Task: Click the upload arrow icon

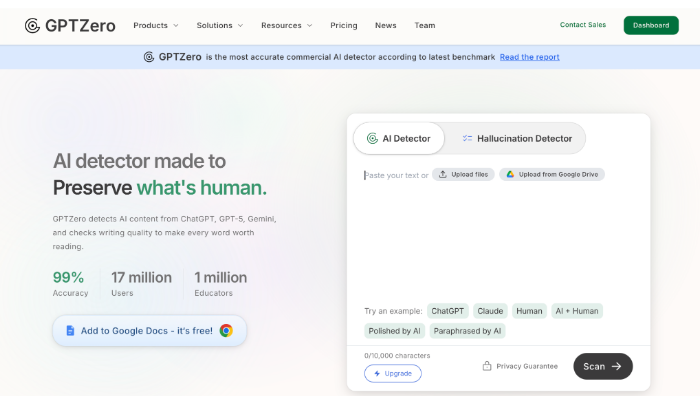Action: tap(442, 174)
